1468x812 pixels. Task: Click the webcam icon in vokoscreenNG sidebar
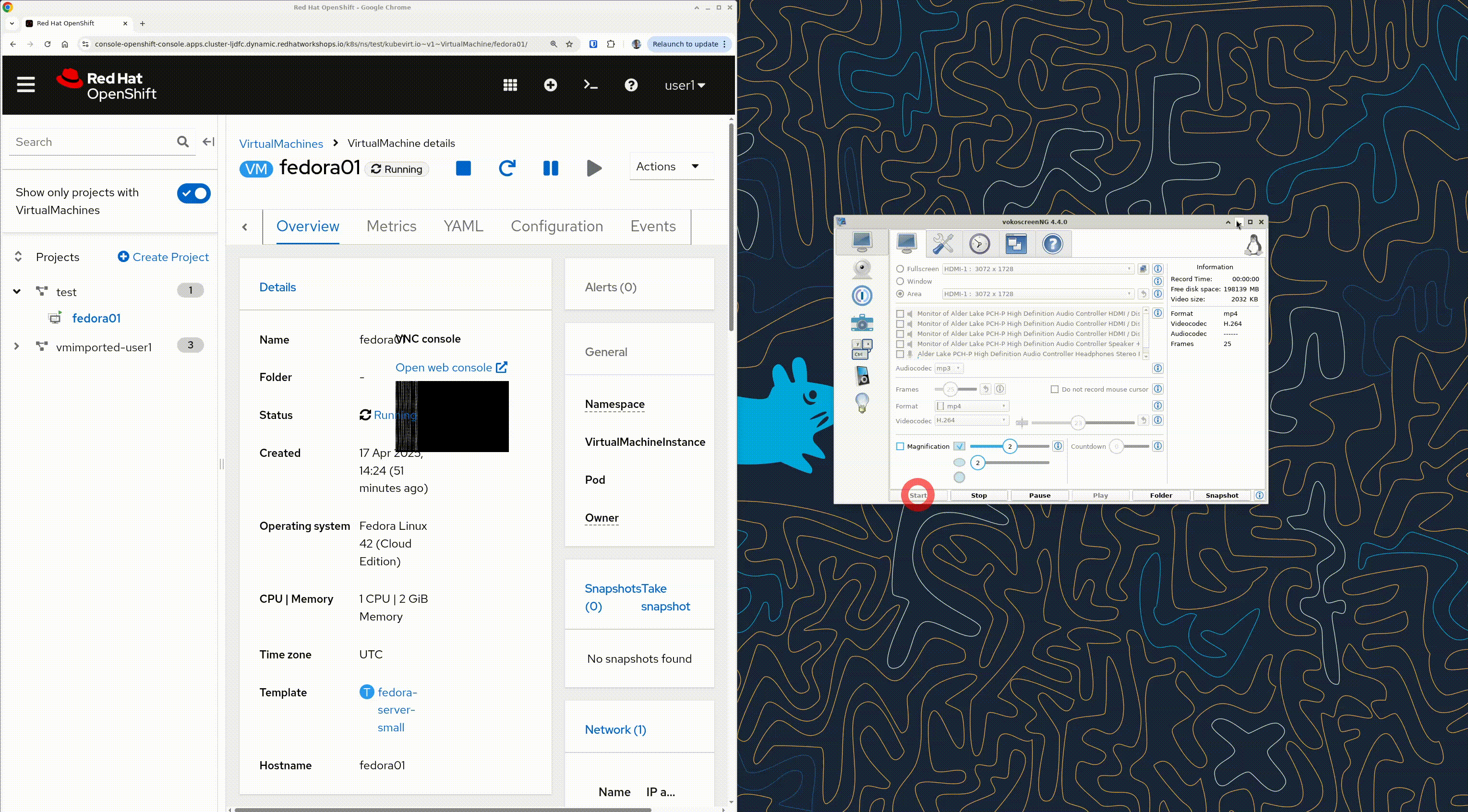[862, 269]
